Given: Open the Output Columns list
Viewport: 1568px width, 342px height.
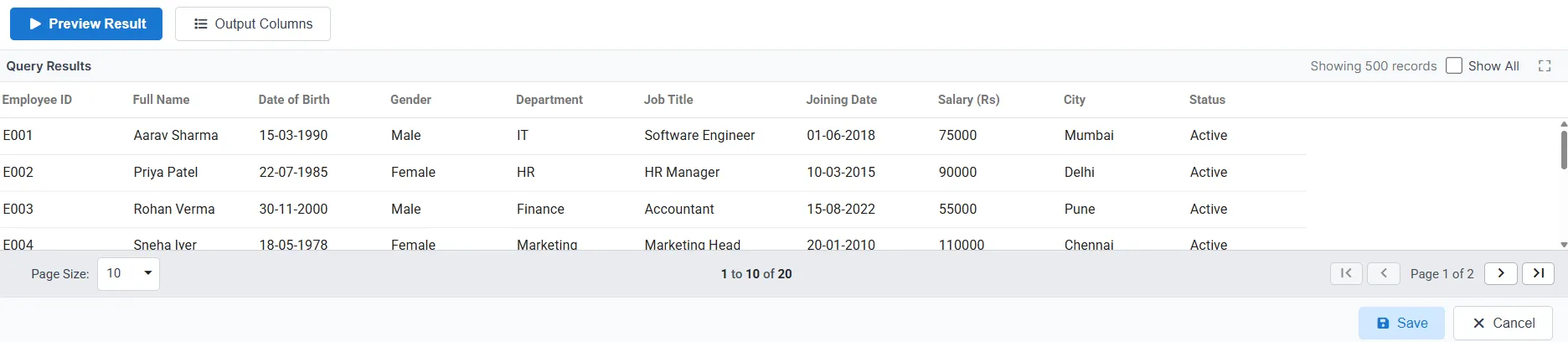Looking at the screenshot, I should (253, 23).
